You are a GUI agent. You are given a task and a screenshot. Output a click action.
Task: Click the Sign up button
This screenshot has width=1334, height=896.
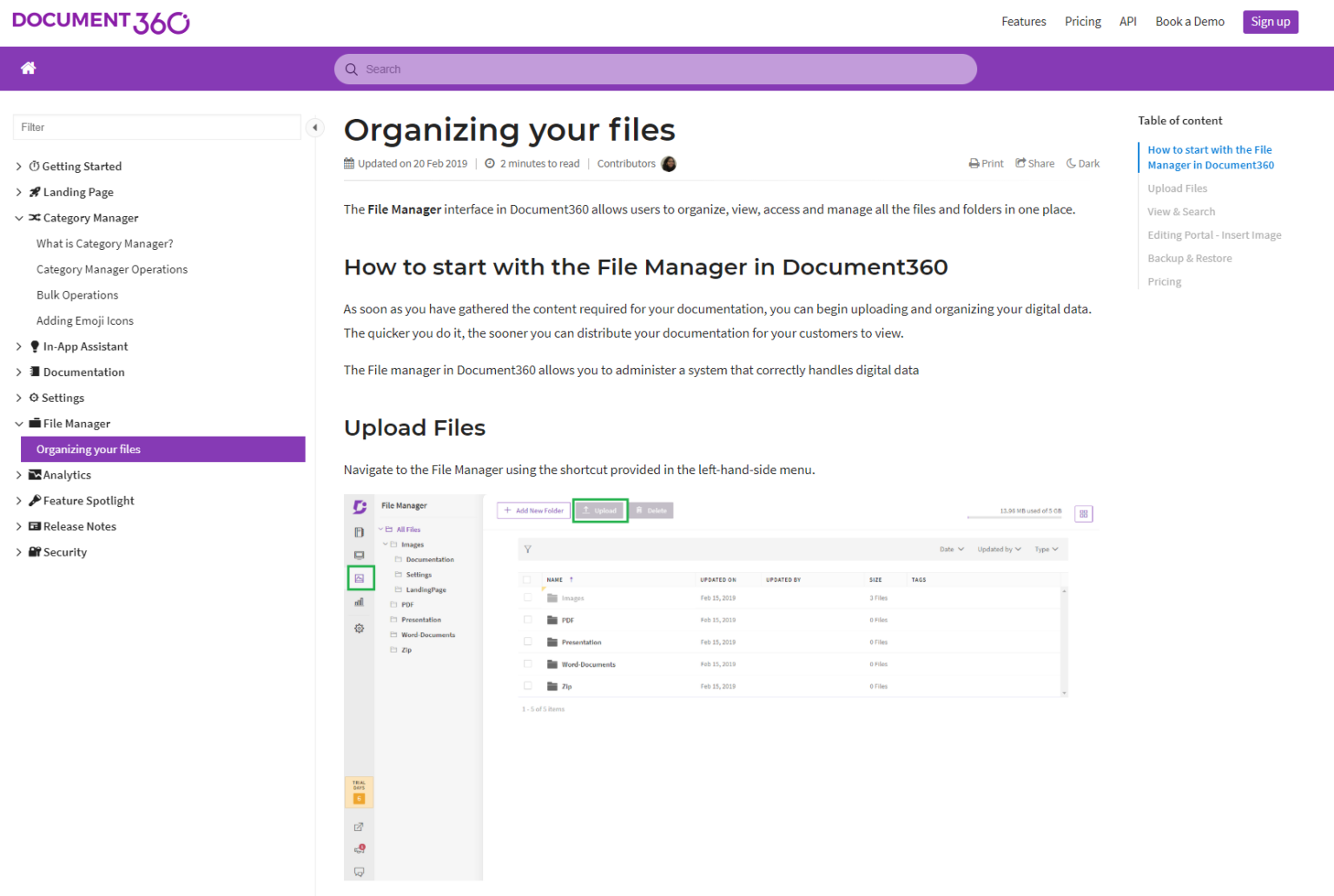pos(1270,21)
